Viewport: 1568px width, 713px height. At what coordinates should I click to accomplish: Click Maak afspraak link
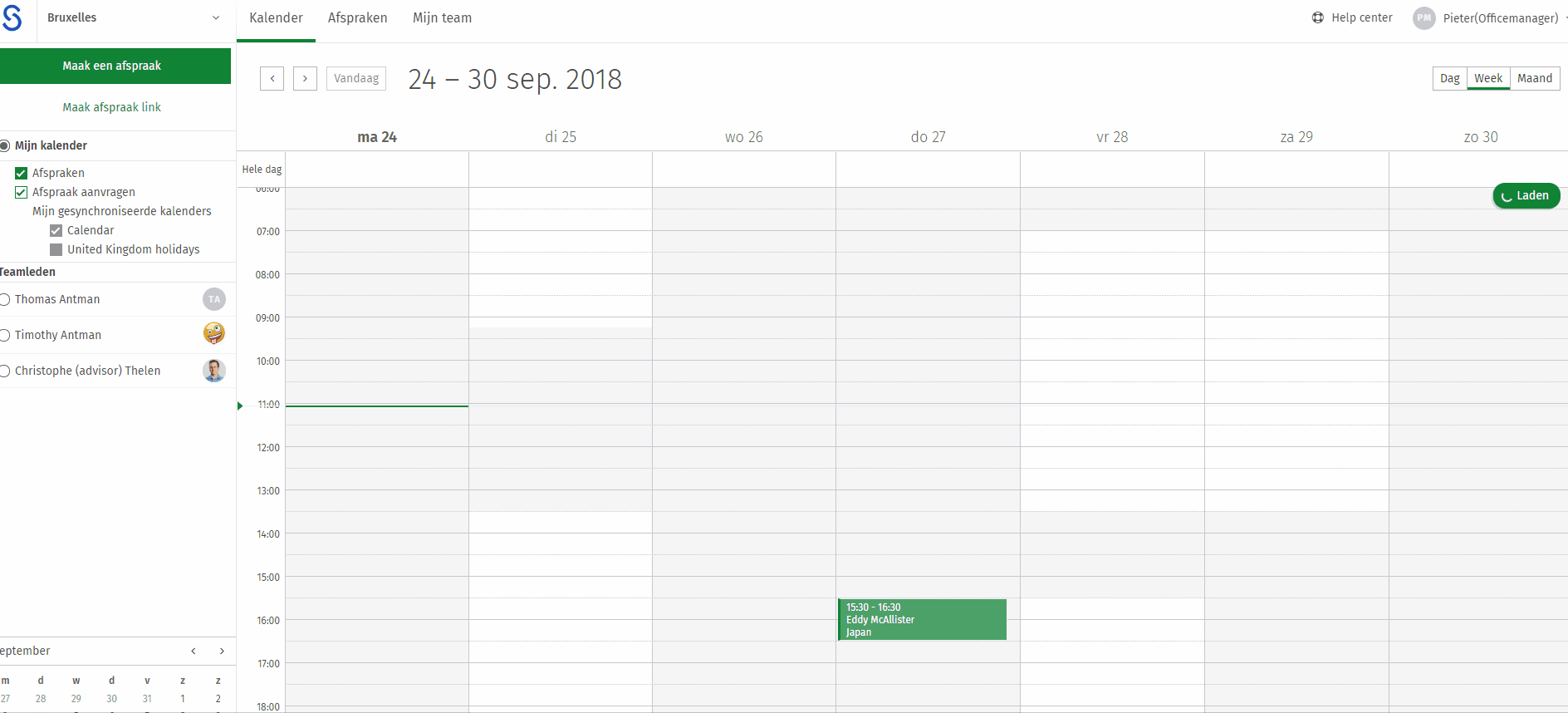tap(112, 107)
